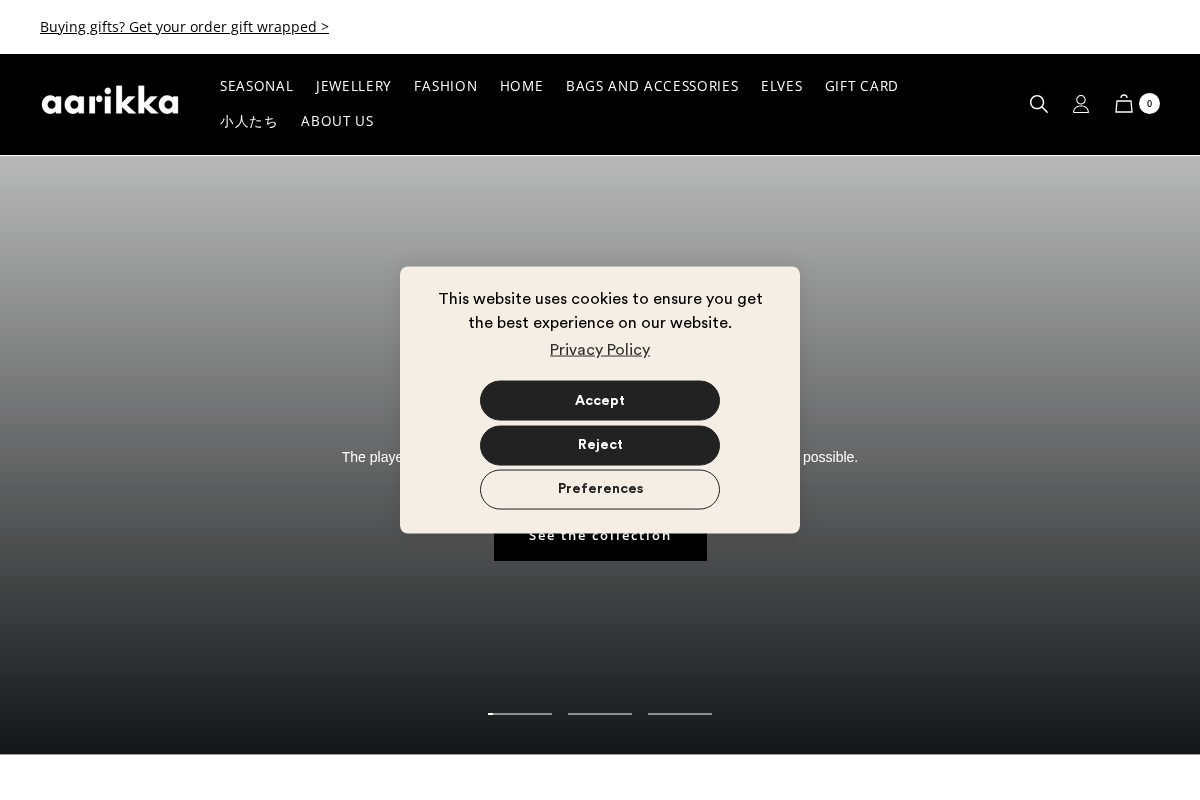Open the shopping cart bag icon
Image resolution: width=1200 pixels, height=800 pixels.
1124,104
